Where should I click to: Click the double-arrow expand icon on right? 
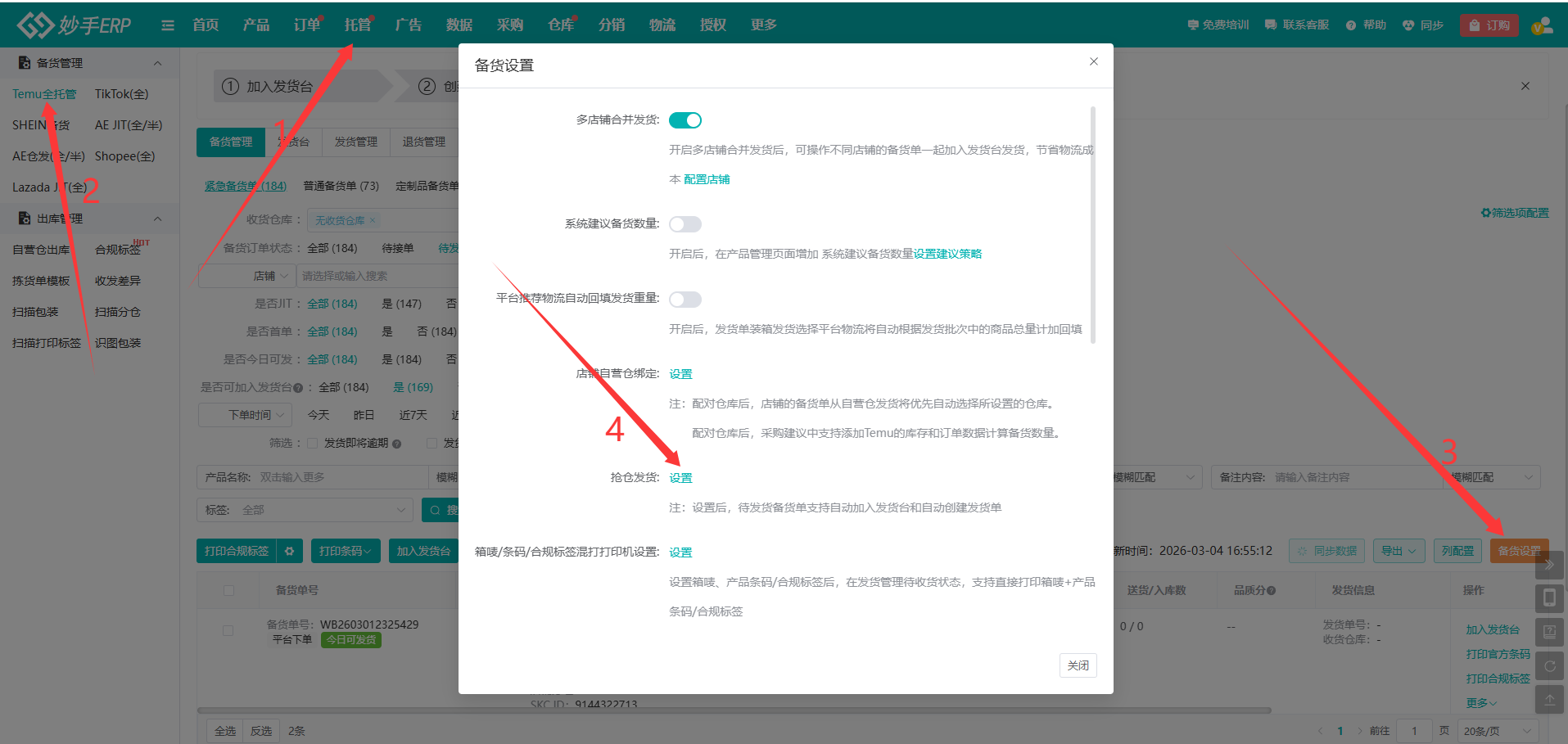pyautogui.click(x=1549, y=565)
